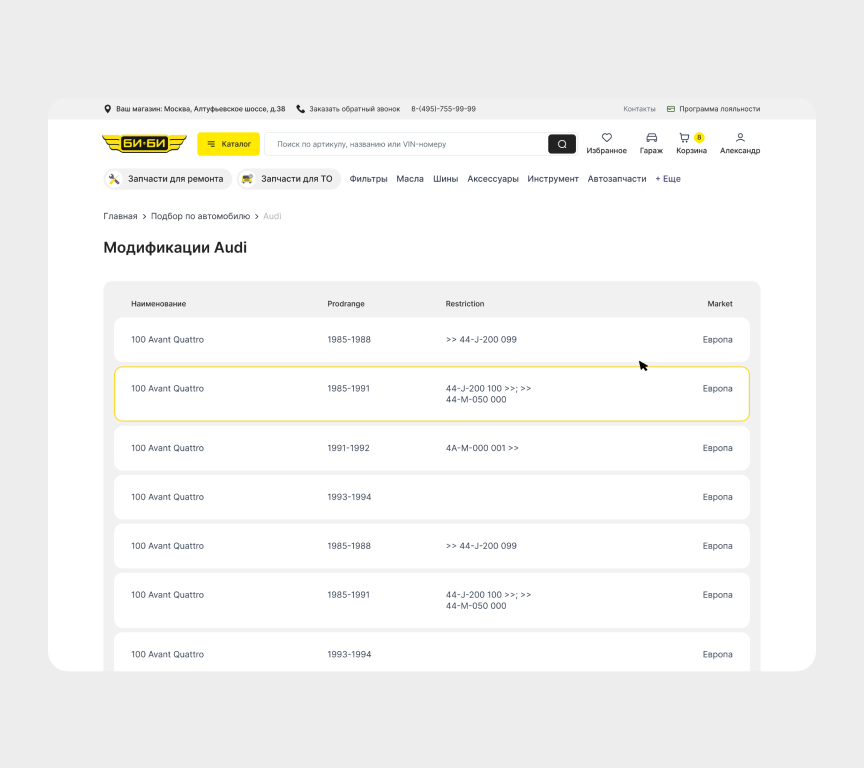The height and width of the screenshot is (768, 864).
Task: Select Запчасти для ТО category
Action: [x=289, y=179]
